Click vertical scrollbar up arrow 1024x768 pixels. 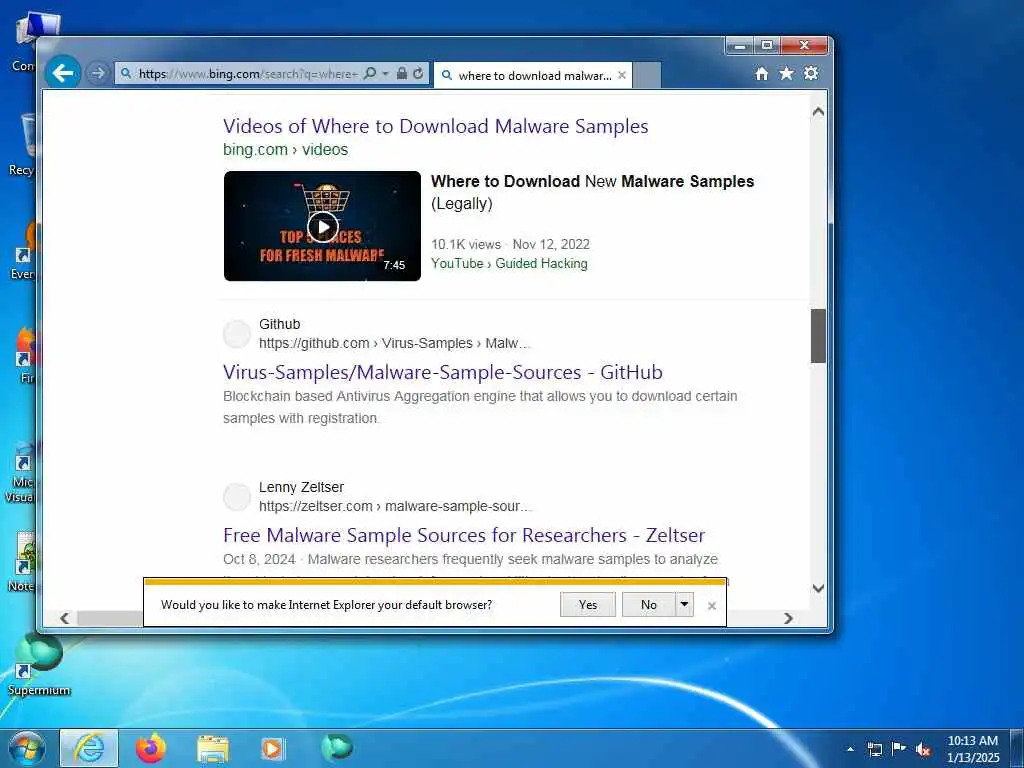[818, 112]
